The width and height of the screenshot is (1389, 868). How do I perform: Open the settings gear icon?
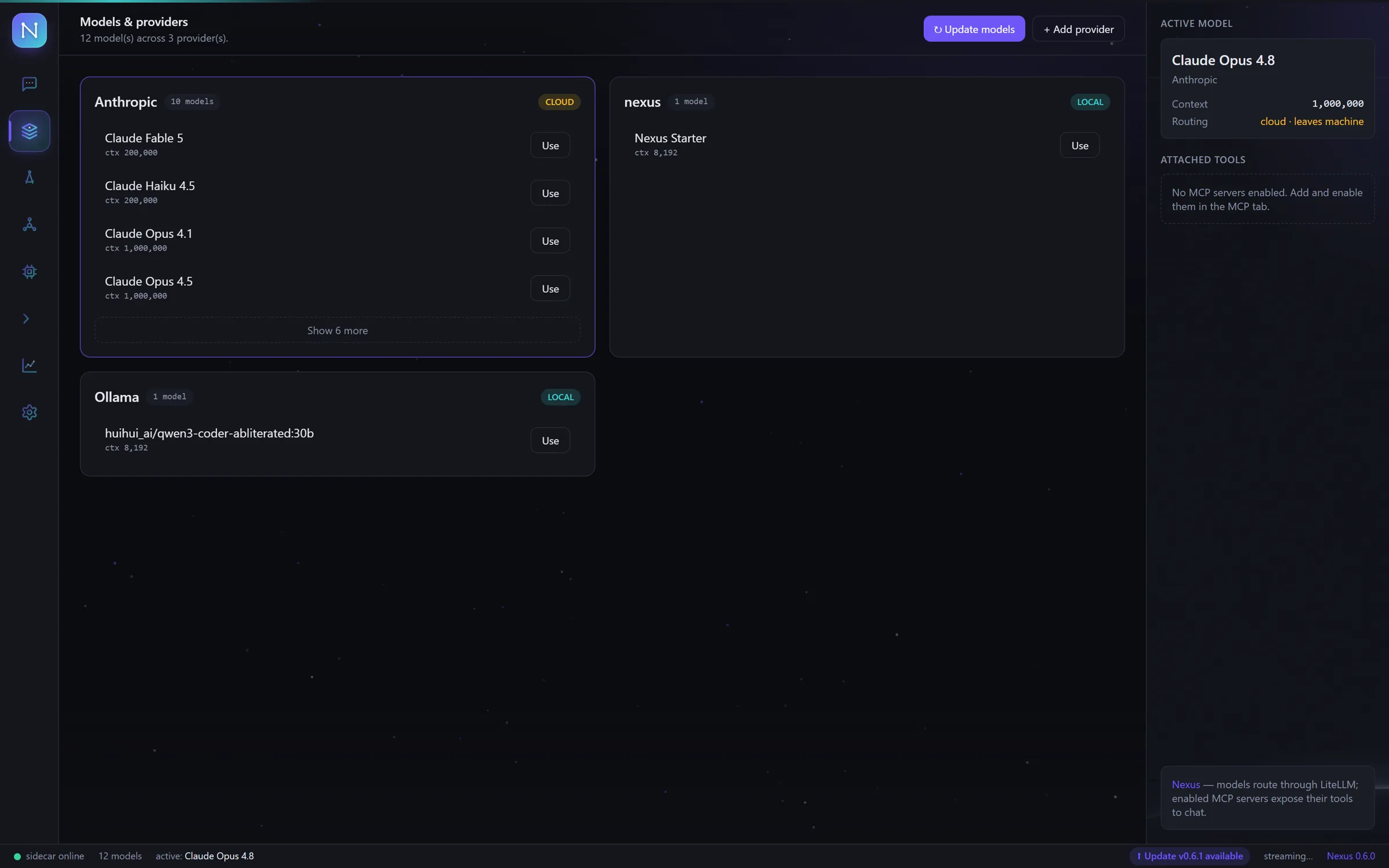pyautogui.click(x=29, y=413)
